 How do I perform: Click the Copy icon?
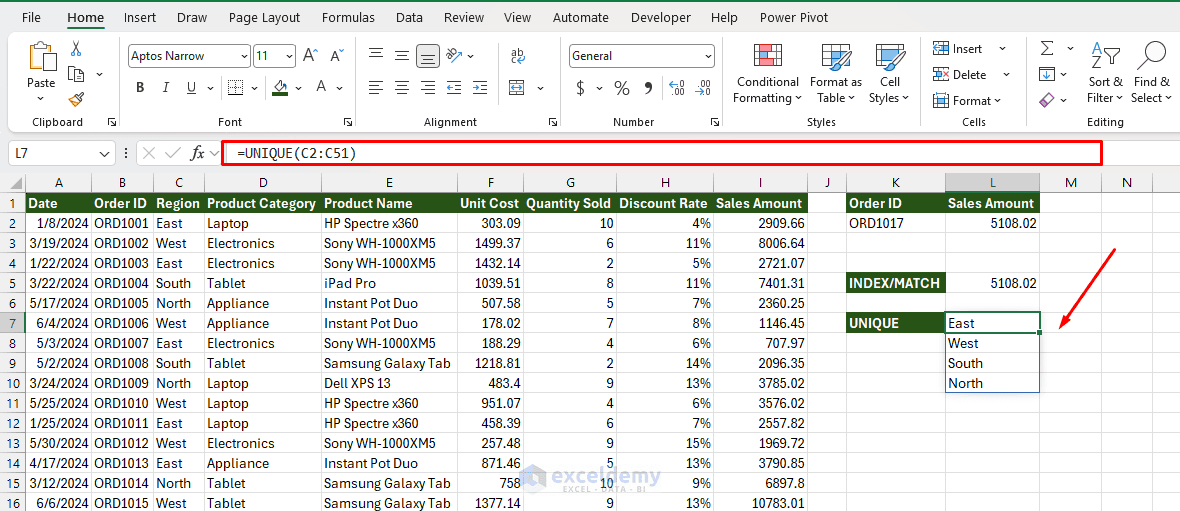pos(75,74)
